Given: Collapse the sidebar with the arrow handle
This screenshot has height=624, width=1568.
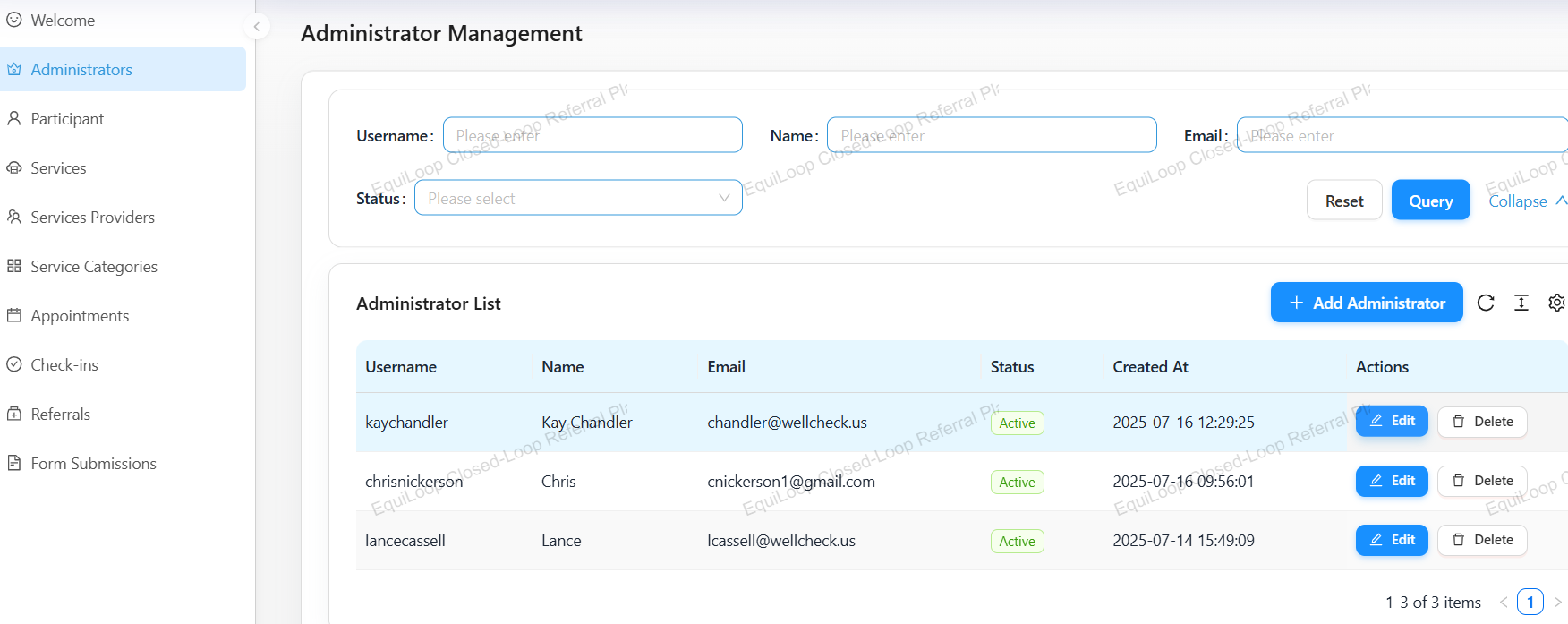Looking at the screenshot, I should tap(257, 27).
